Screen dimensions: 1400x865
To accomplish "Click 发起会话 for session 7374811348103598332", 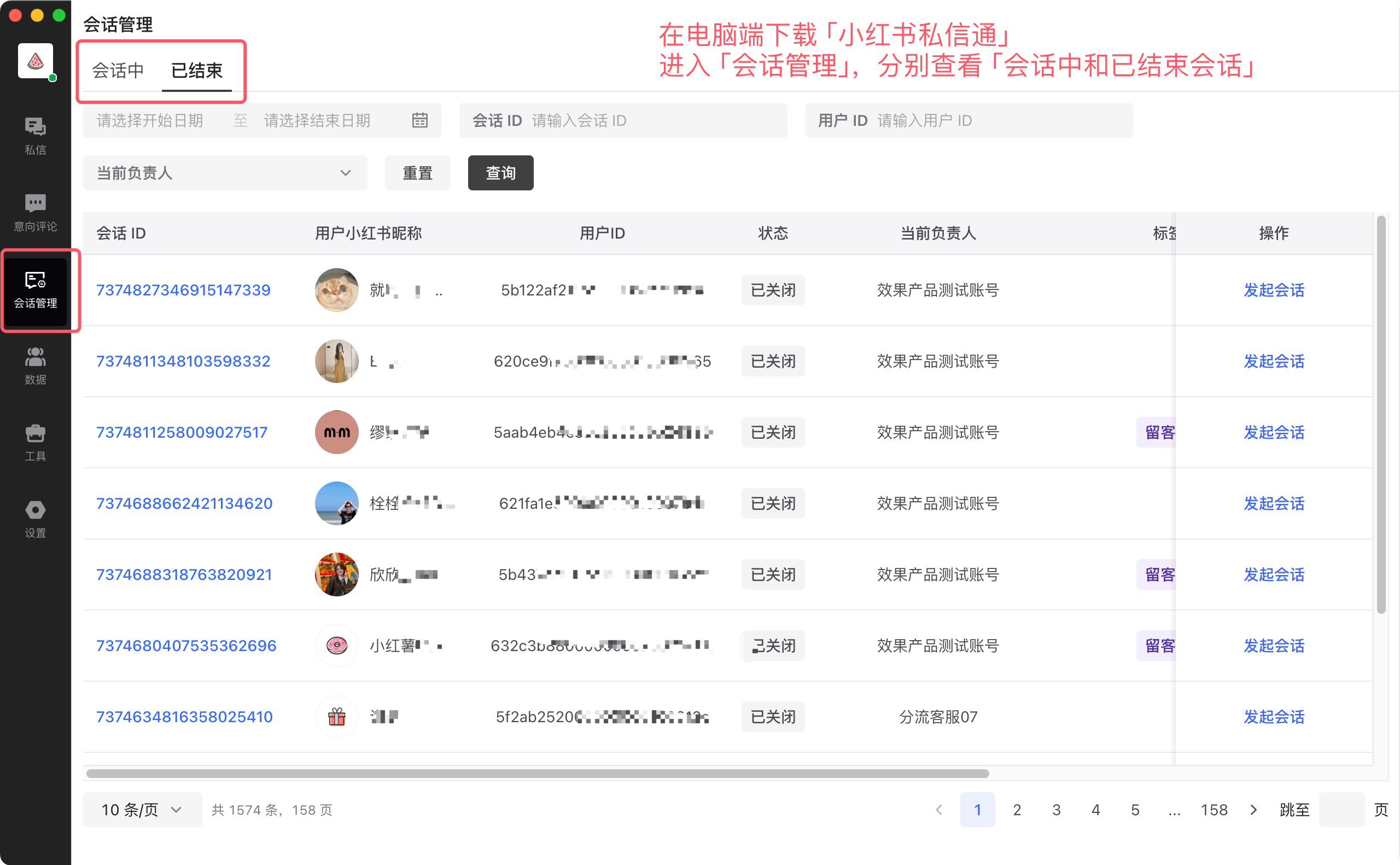I will point(1274,361).
